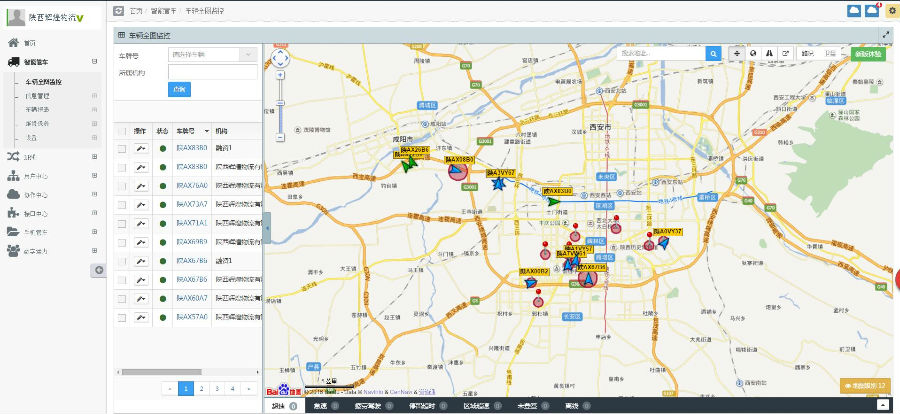Go to page 2 of vehicle list

point(201,389)
